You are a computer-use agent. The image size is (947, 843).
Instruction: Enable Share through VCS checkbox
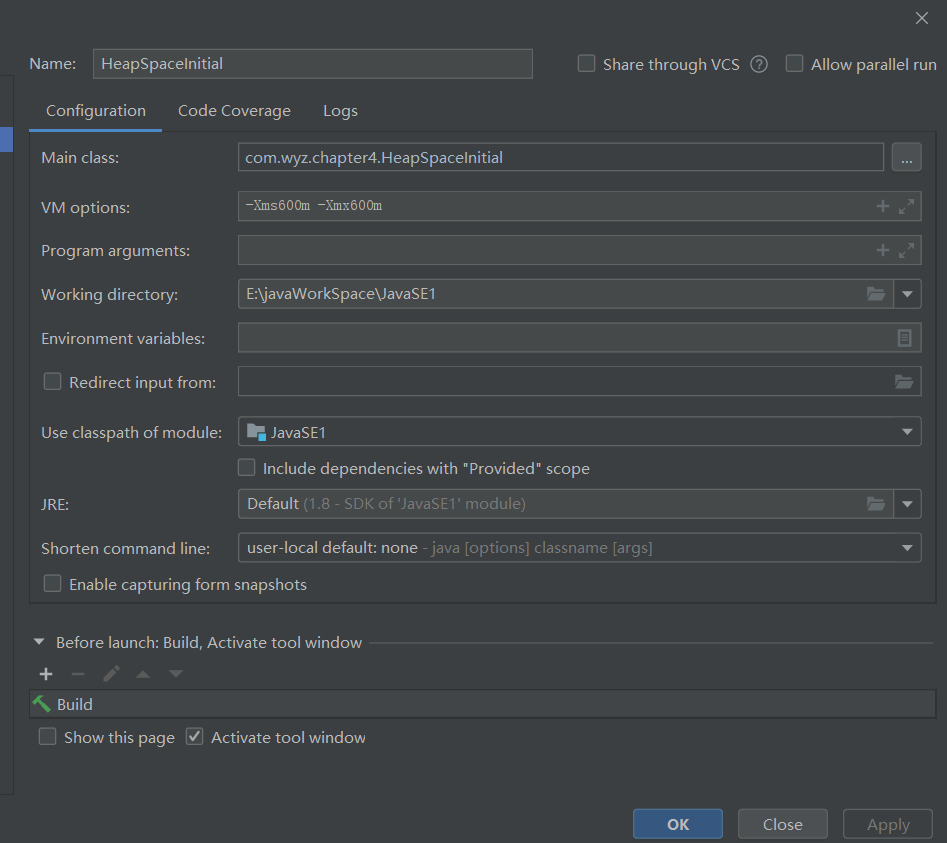point(586,64)
